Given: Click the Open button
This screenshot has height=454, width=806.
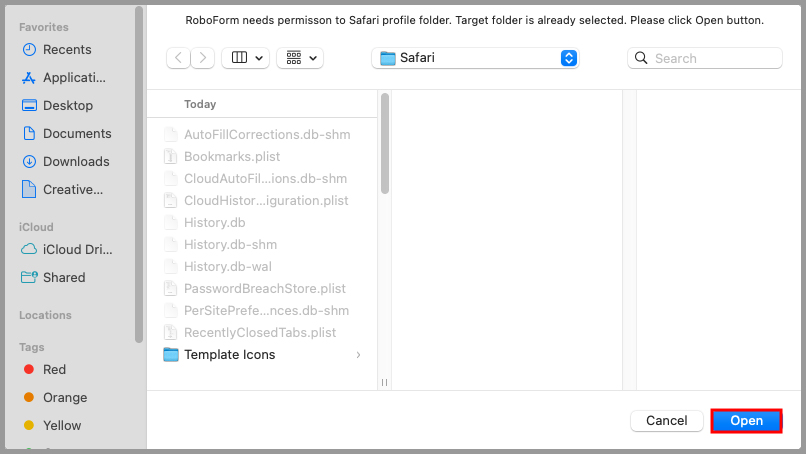Looking at the screenshot, I should (x=746, y=421).
